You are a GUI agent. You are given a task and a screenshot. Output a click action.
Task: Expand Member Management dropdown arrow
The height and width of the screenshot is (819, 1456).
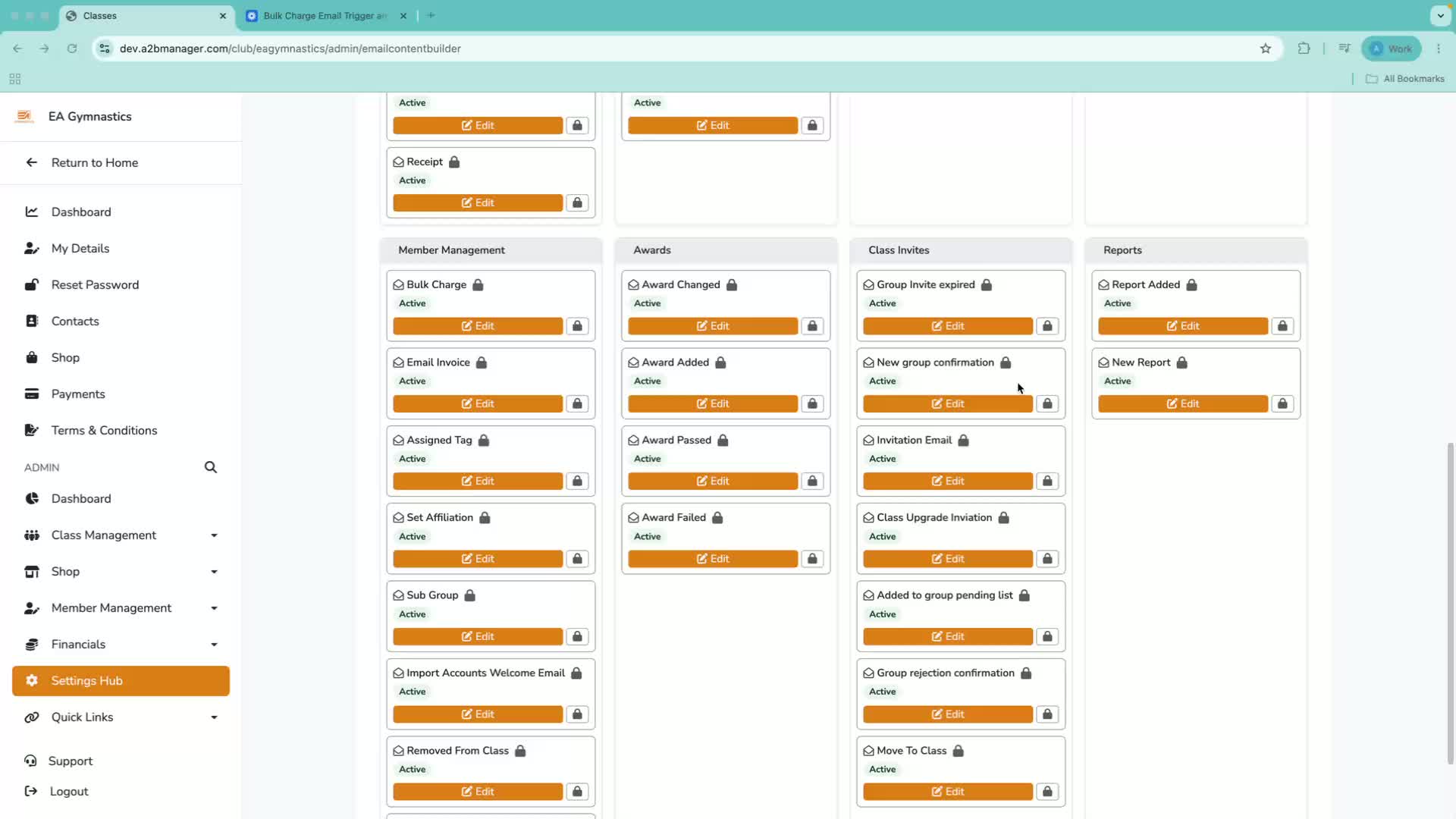(x=214, y=608)
